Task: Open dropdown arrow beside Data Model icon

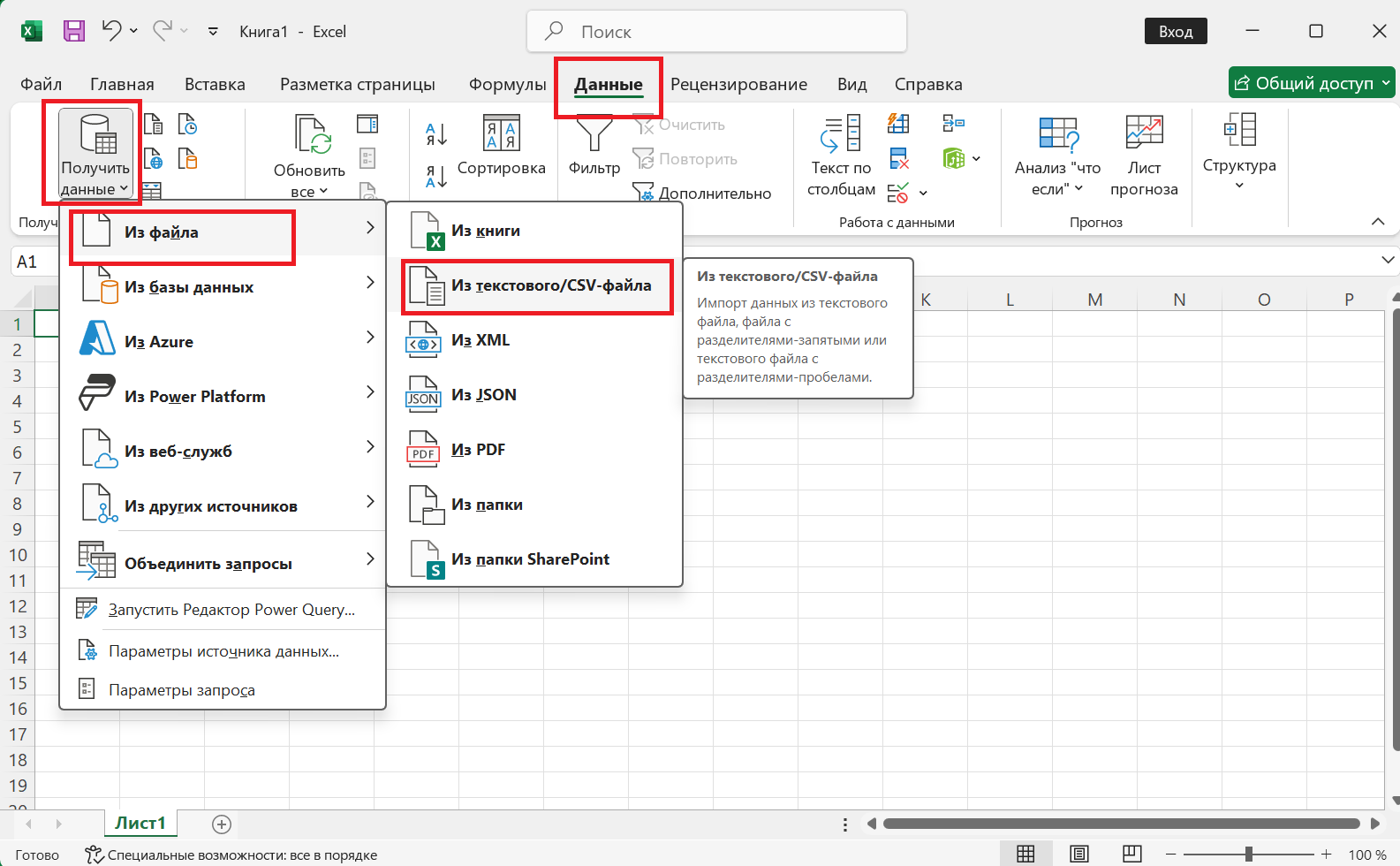Action: pyautogui.click(x=976, y=158)
